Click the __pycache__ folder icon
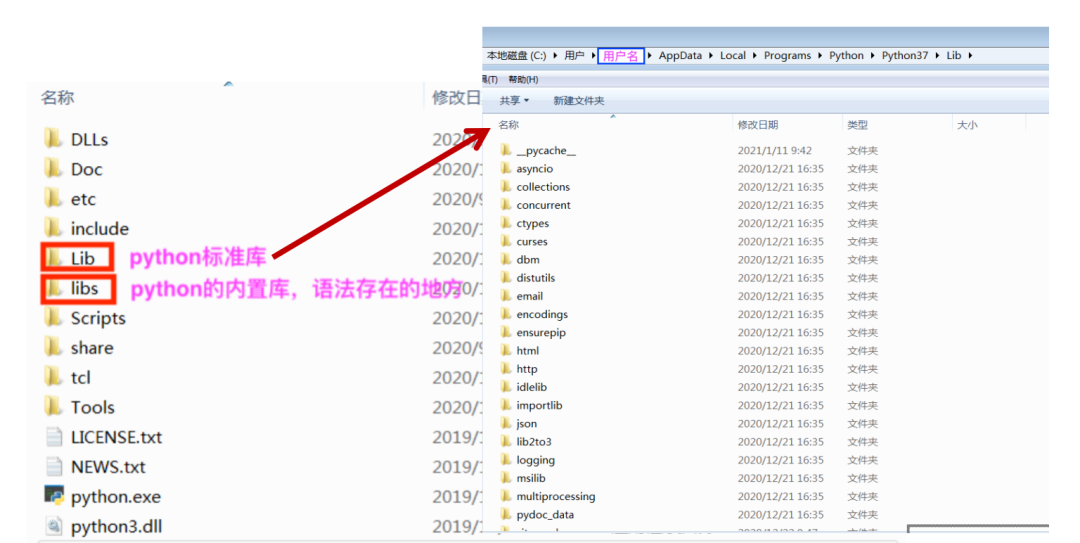 click(506, 150)
